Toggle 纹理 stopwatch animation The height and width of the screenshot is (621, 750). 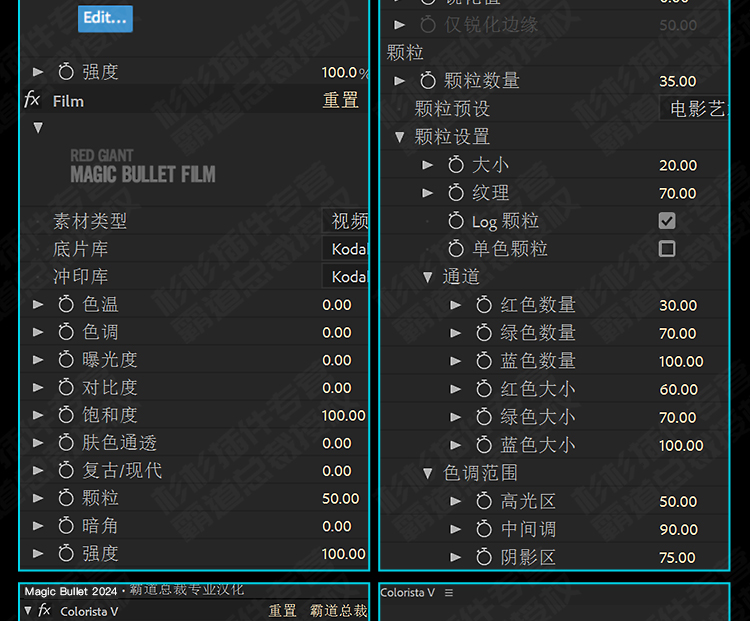456,193
